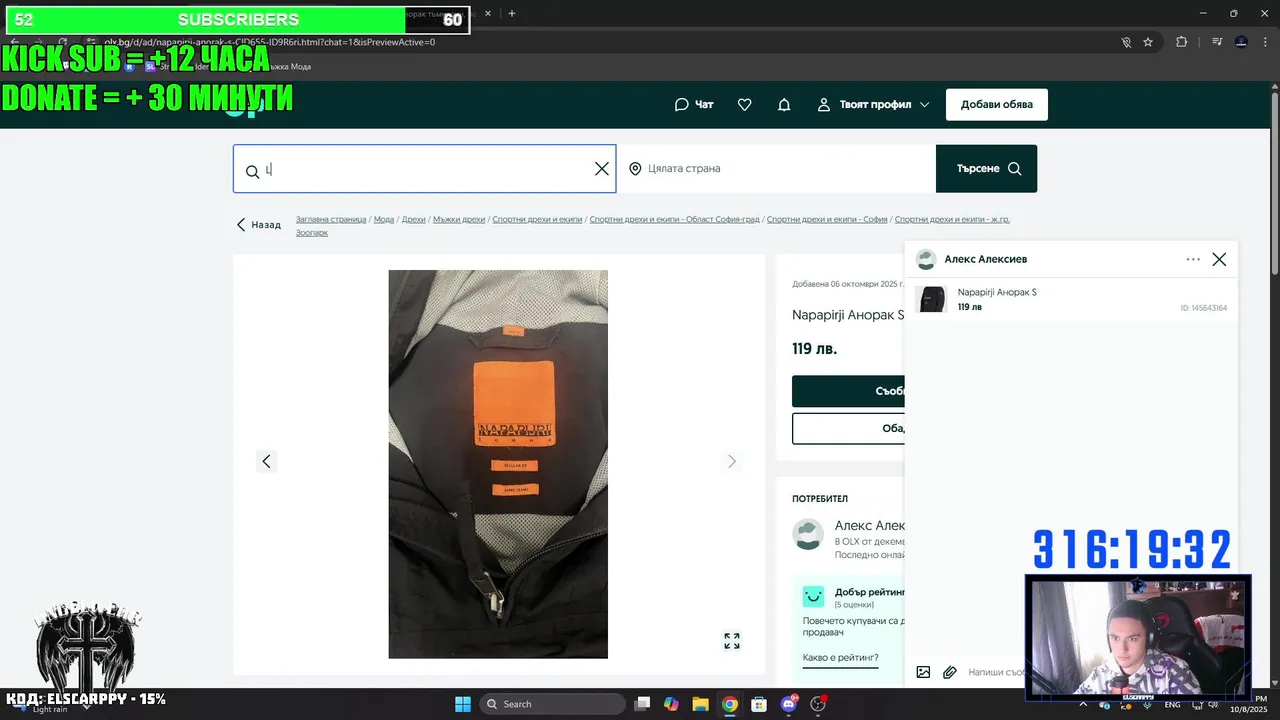This screenshot has width=1280, height=720.
Task: Attach a file with paperclip icon
Action: tap(950, 672)
